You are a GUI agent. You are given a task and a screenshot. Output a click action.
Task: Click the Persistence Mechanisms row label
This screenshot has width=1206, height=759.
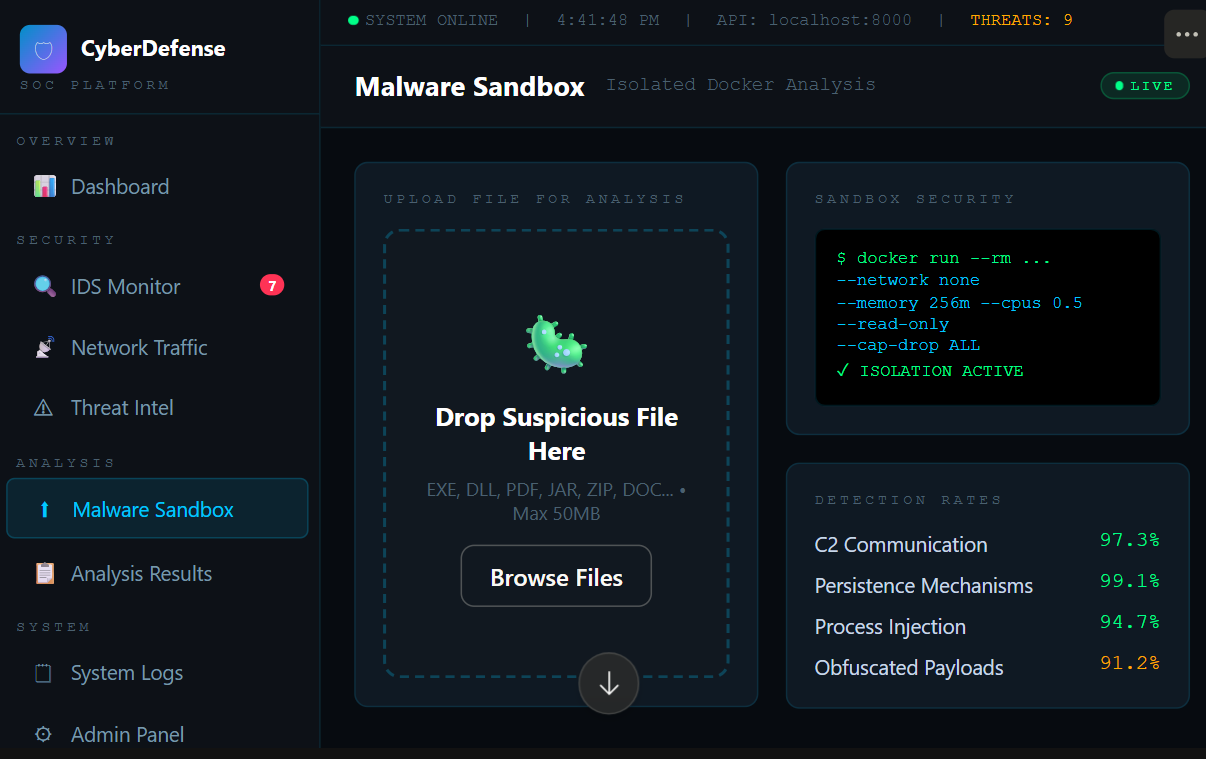point(924,586)
